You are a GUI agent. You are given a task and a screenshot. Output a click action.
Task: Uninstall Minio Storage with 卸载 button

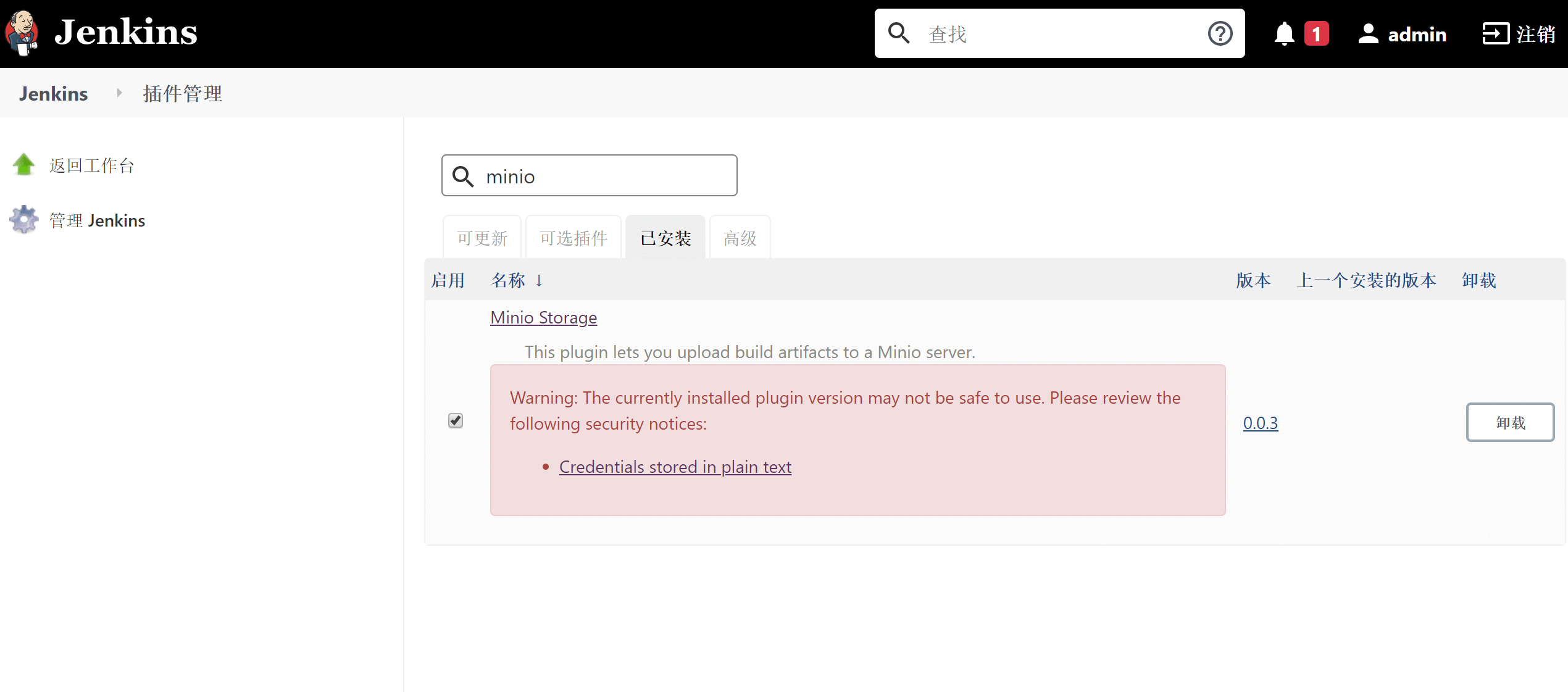[1510, 422]
